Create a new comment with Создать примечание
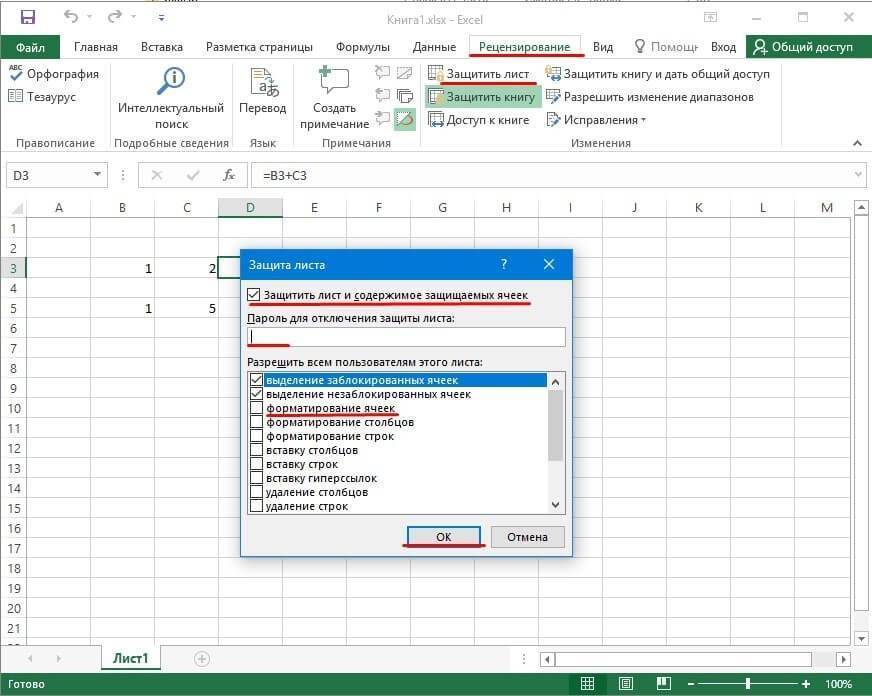The width and height of the screenshot is (872, 696). point(333,90)
